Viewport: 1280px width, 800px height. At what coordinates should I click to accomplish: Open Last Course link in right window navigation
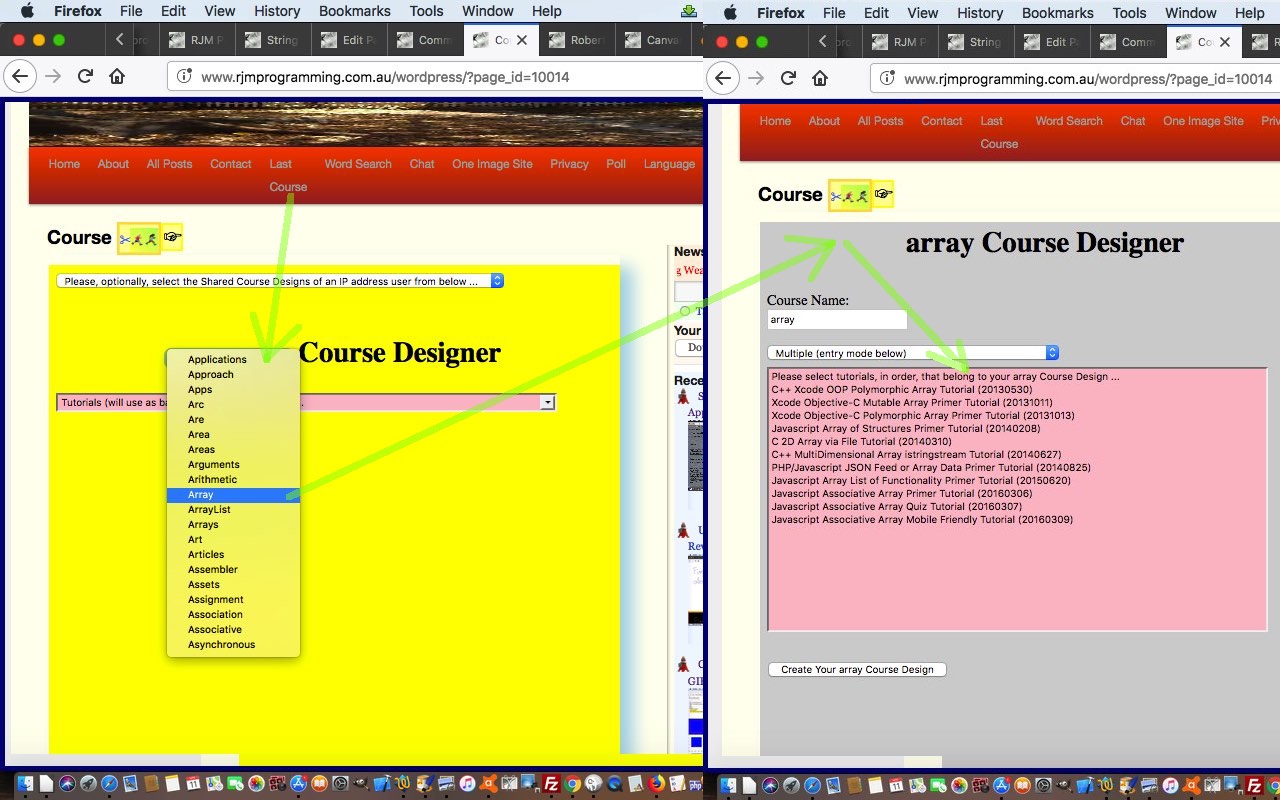999,132
